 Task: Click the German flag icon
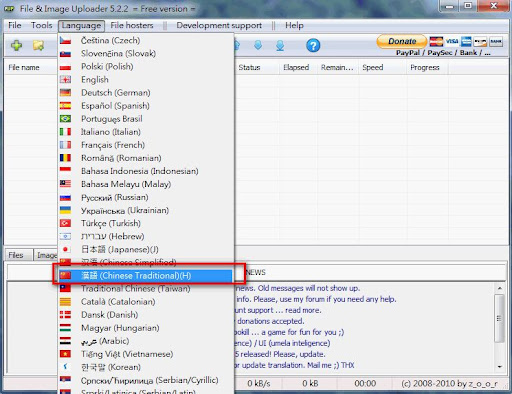(65, 93)
